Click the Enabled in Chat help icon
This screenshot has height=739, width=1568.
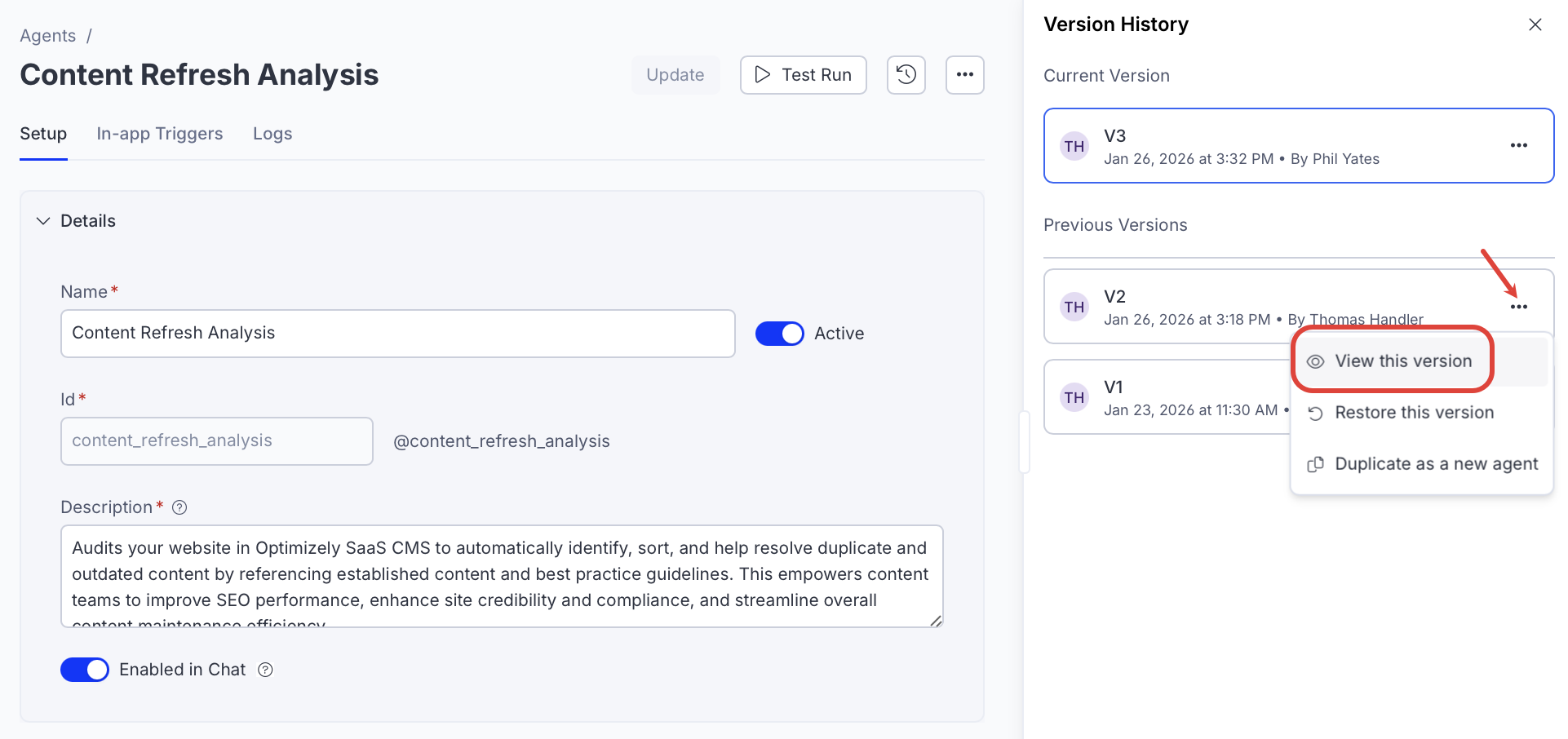pyautogui.click(x=265, y=670)
